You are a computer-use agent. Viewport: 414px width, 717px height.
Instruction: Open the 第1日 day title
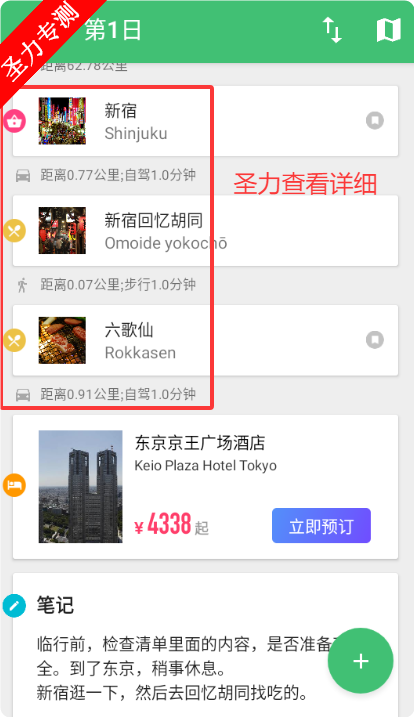pyautogui.click(x=113, y=30)
